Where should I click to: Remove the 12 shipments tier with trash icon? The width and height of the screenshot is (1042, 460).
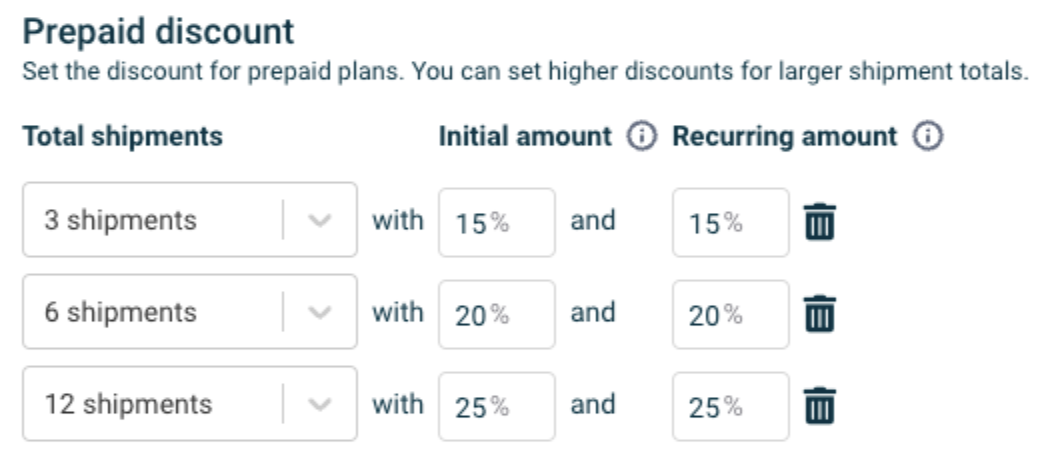click(x=820, y=405)
